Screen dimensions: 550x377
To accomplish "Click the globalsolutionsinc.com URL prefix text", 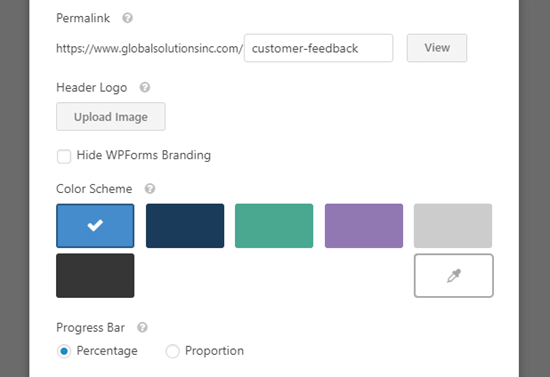I will [x=149, y=48].
